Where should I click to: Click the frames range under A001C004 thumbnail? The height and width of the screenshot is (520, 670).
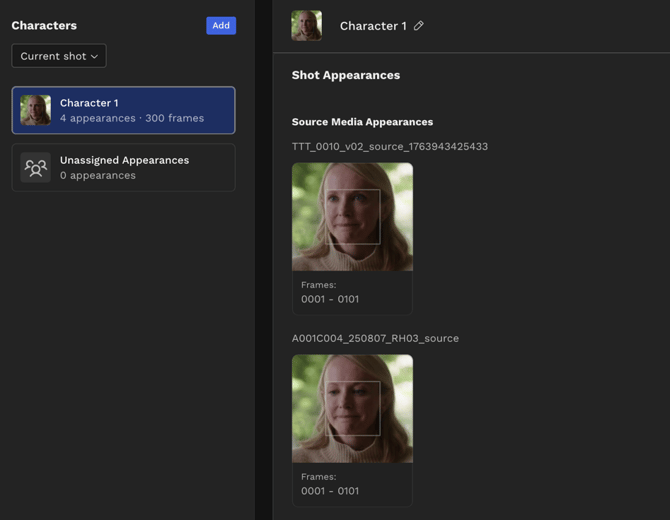(x=330, y=491)
